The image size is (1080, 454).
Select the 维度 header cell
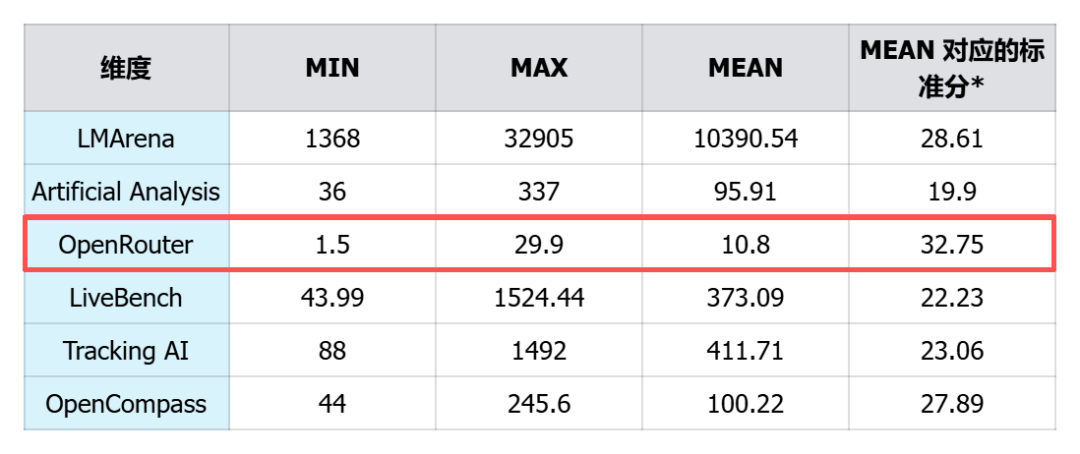tap(126, 68)
